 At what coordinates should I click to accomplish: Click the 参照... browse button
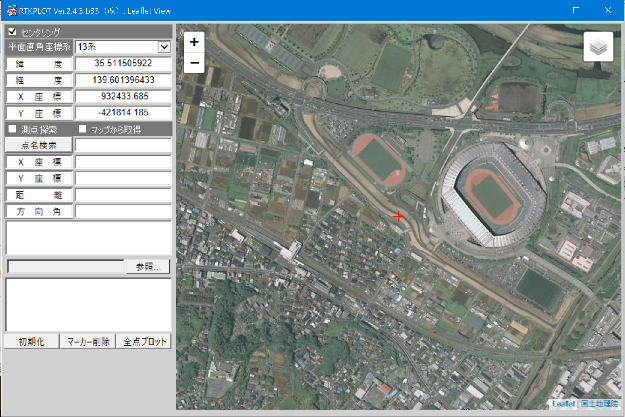pos(147,266)
